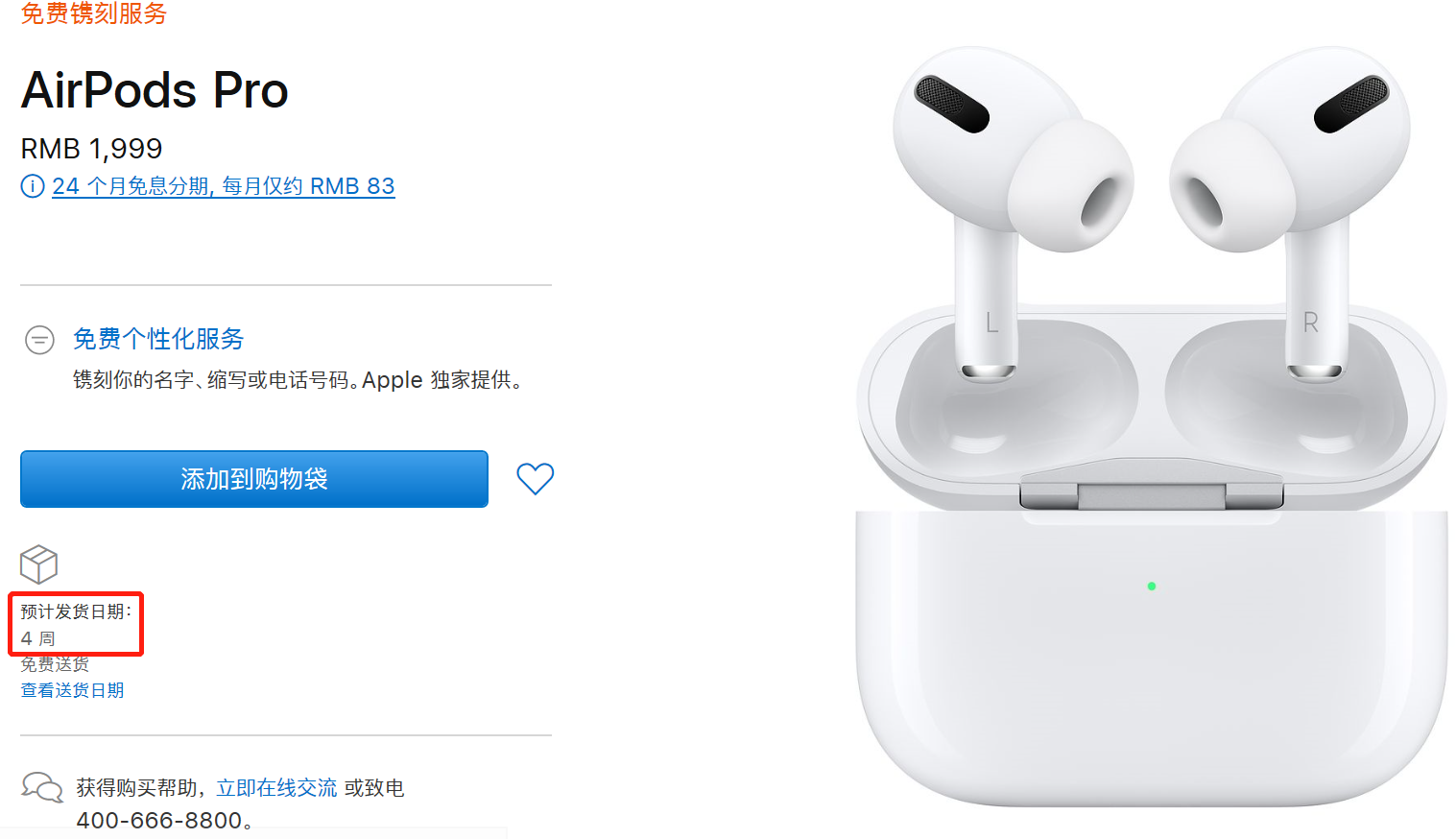Click the 免费镌刻服务 orange heading
Viewport: 1456px width, 839px height.
[93, 13]
